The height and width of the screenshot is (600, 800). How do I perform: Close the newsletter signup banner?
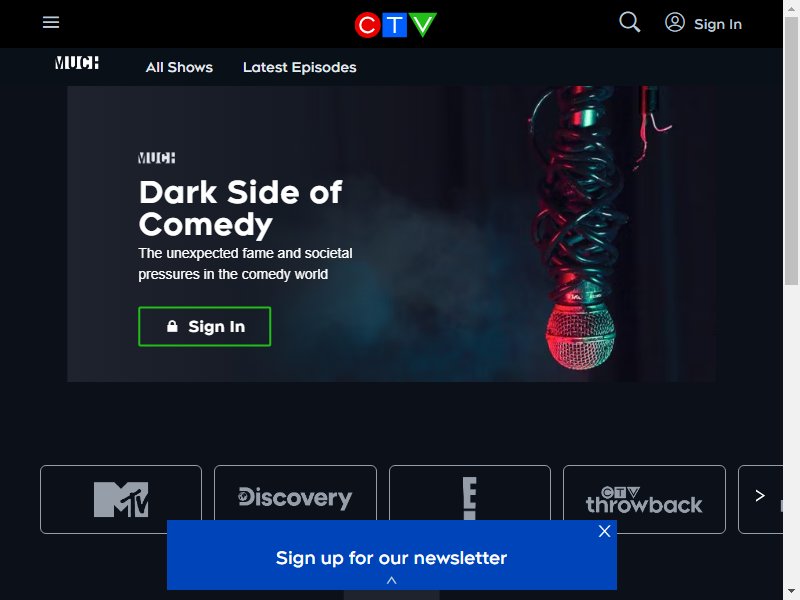(x=604, y=531)
